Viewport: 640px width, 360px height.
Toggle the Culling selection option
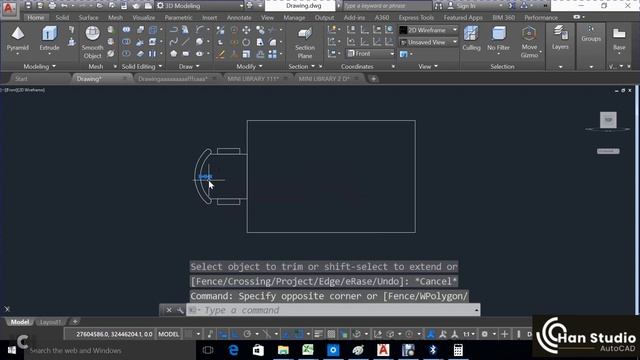[x=471, y=38]
